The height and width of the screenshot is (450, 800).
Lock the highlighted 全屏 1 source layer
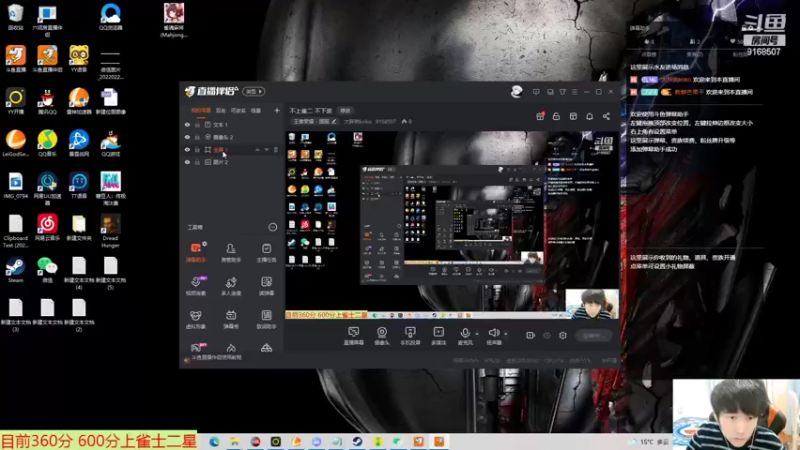[x=197, y=149]
